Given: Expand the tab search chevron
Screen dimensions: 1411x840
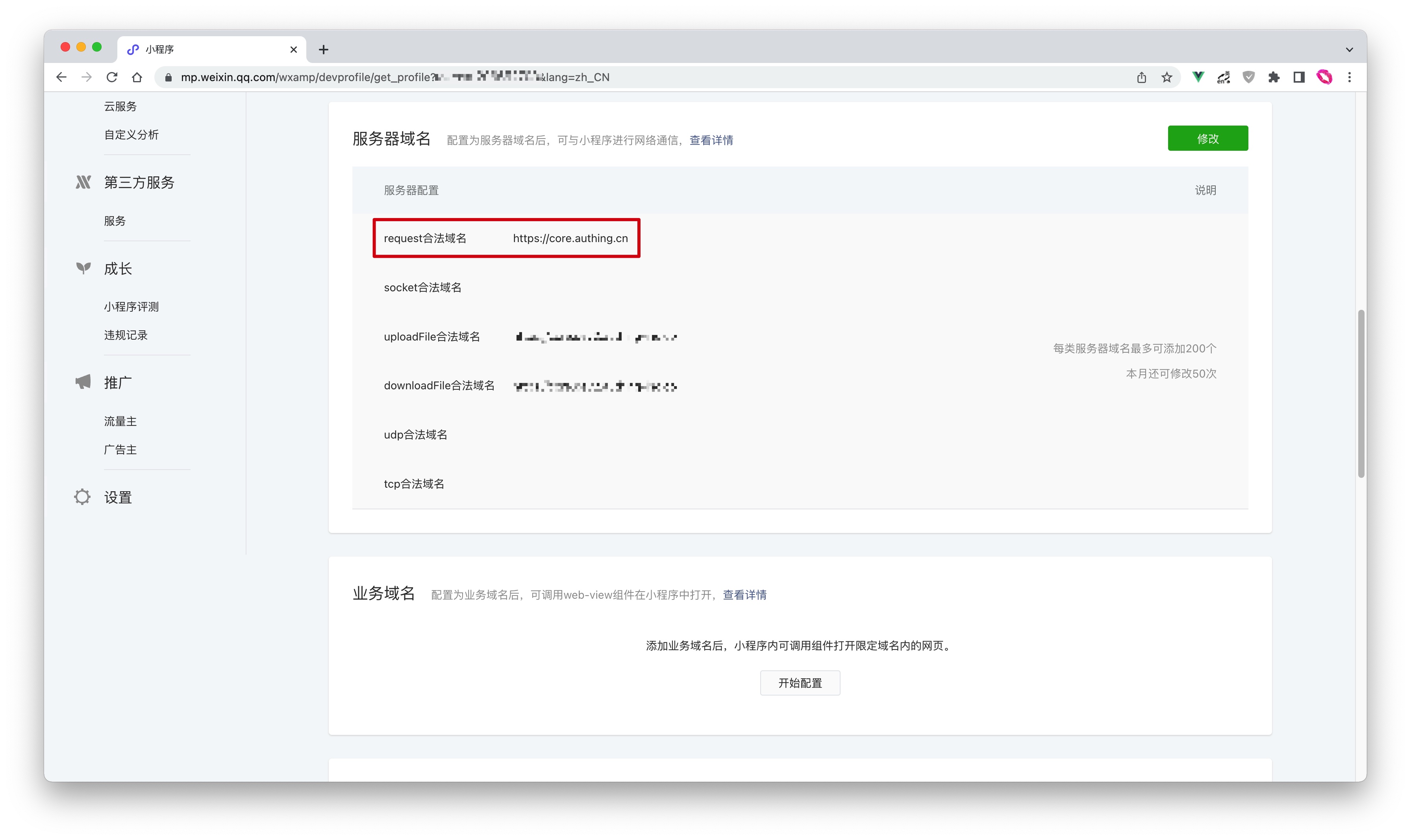Looking at the screenshot, I should [1349, 50].
